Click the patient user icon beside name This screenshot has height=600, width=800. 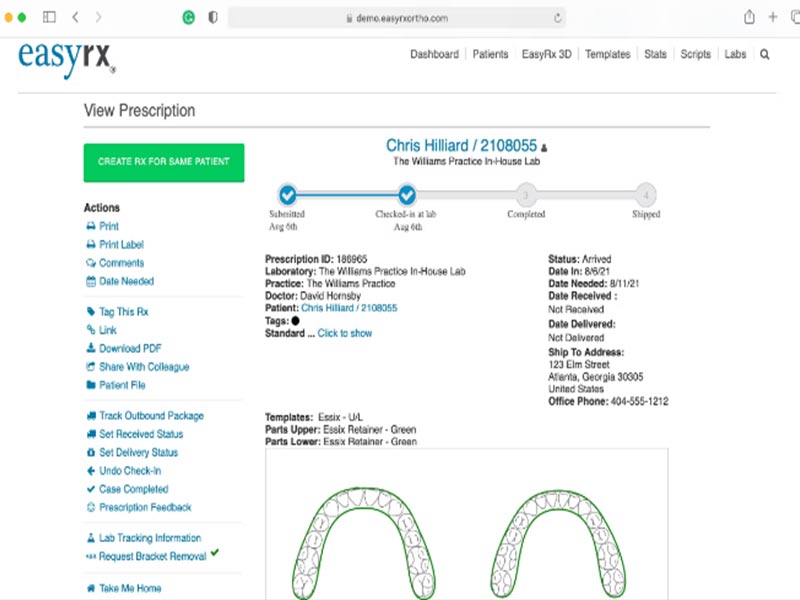pos(544,148)
